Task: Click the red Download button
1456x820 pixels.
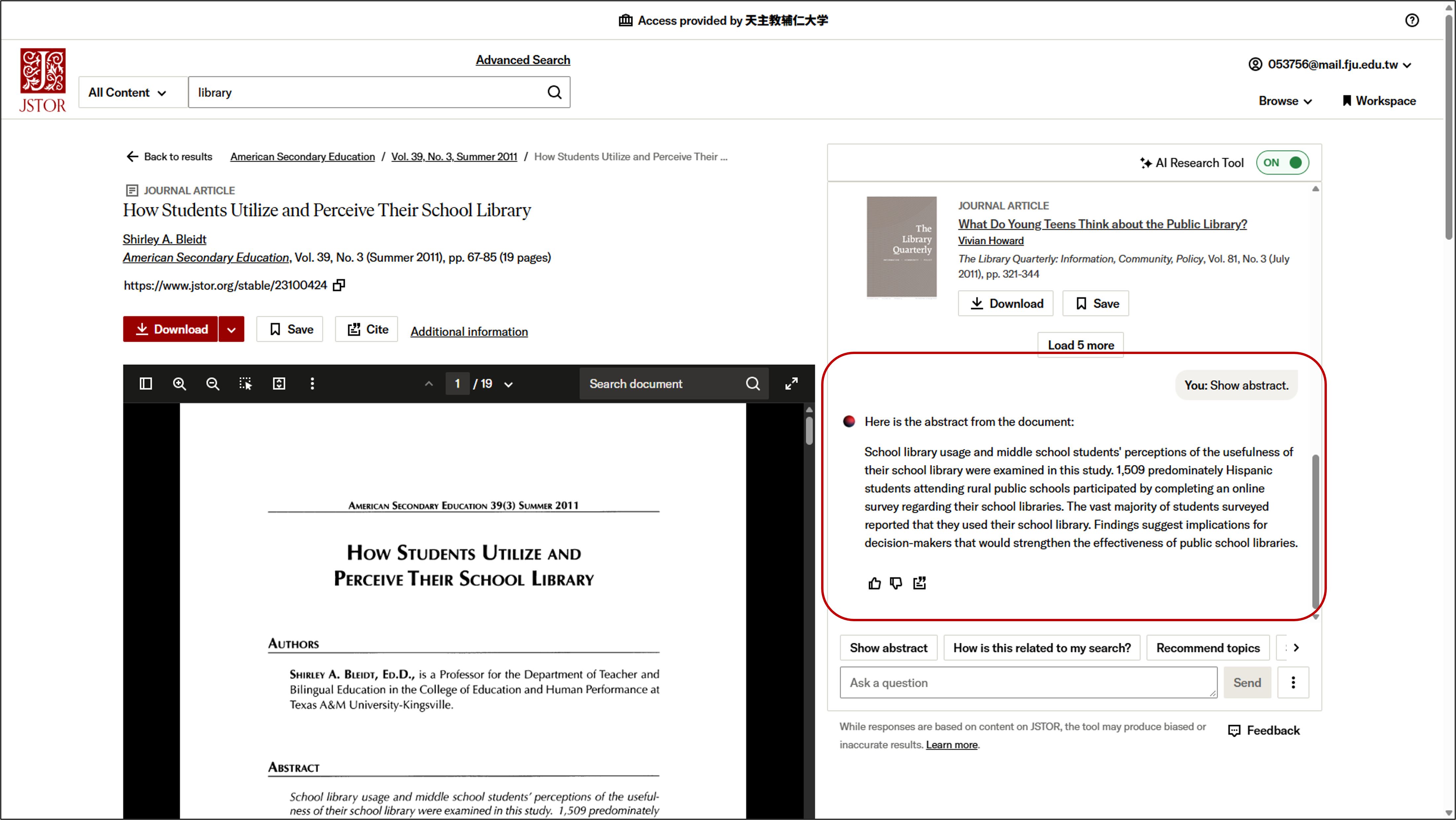Action: 170,330
